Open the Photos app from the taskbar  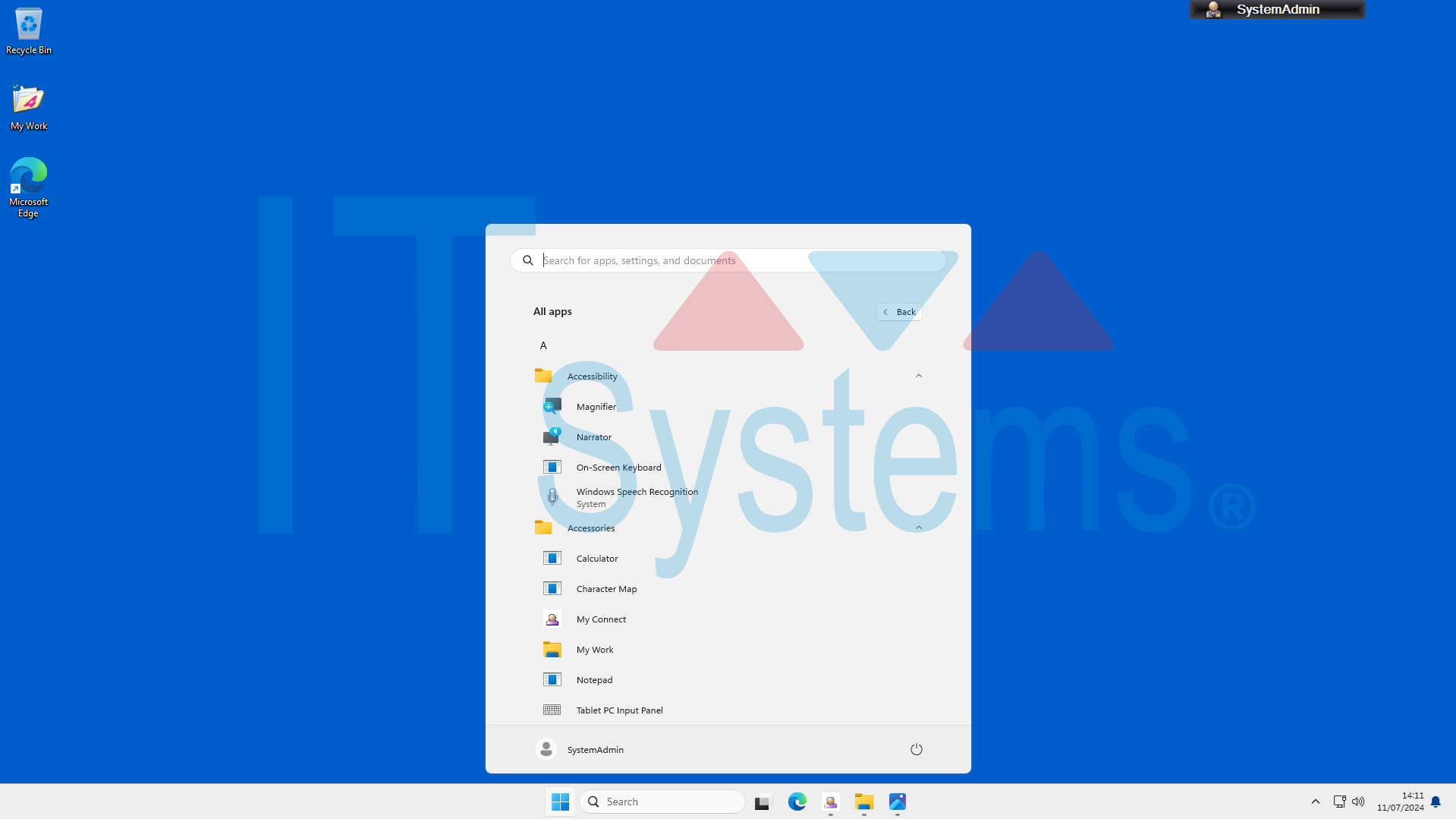[x=897, y=802]
